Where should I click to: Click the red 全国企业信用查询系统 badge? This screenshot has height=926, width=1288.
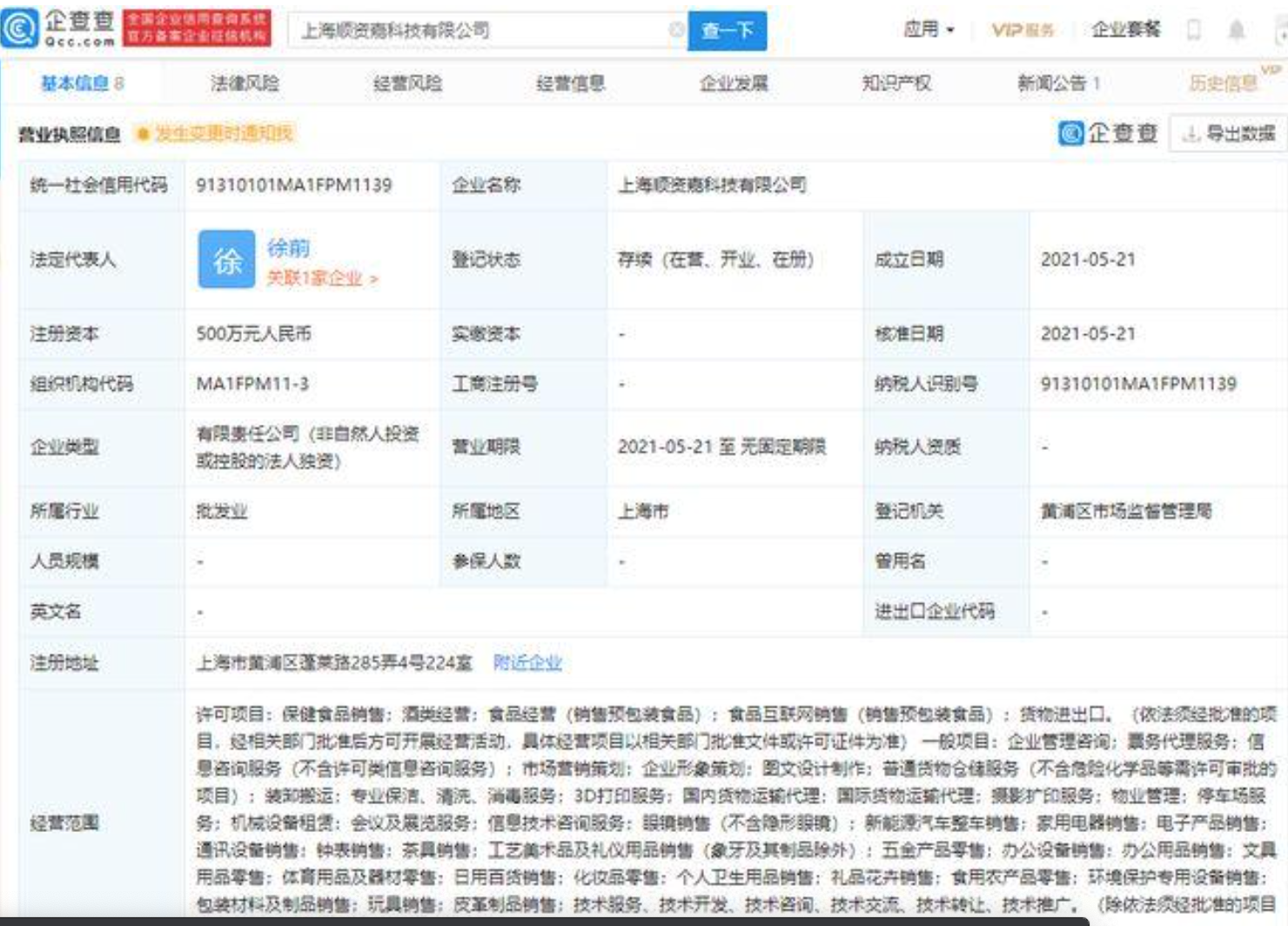coord(197,29)
